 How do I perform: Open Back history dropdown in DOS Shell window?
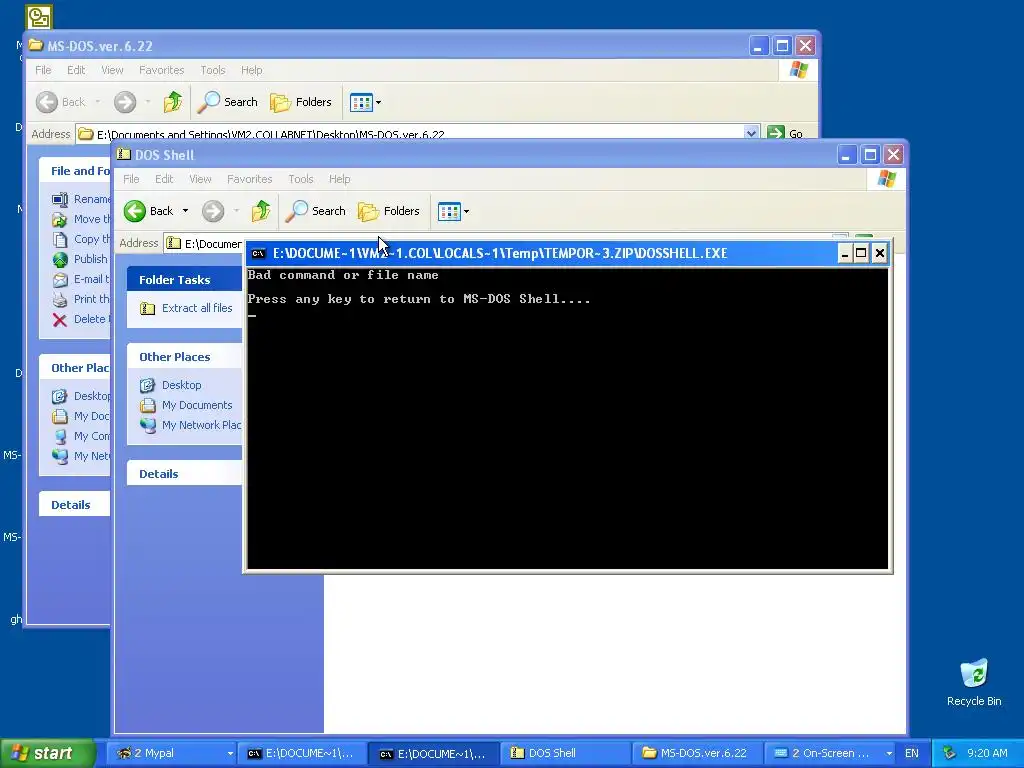point(185,211)
